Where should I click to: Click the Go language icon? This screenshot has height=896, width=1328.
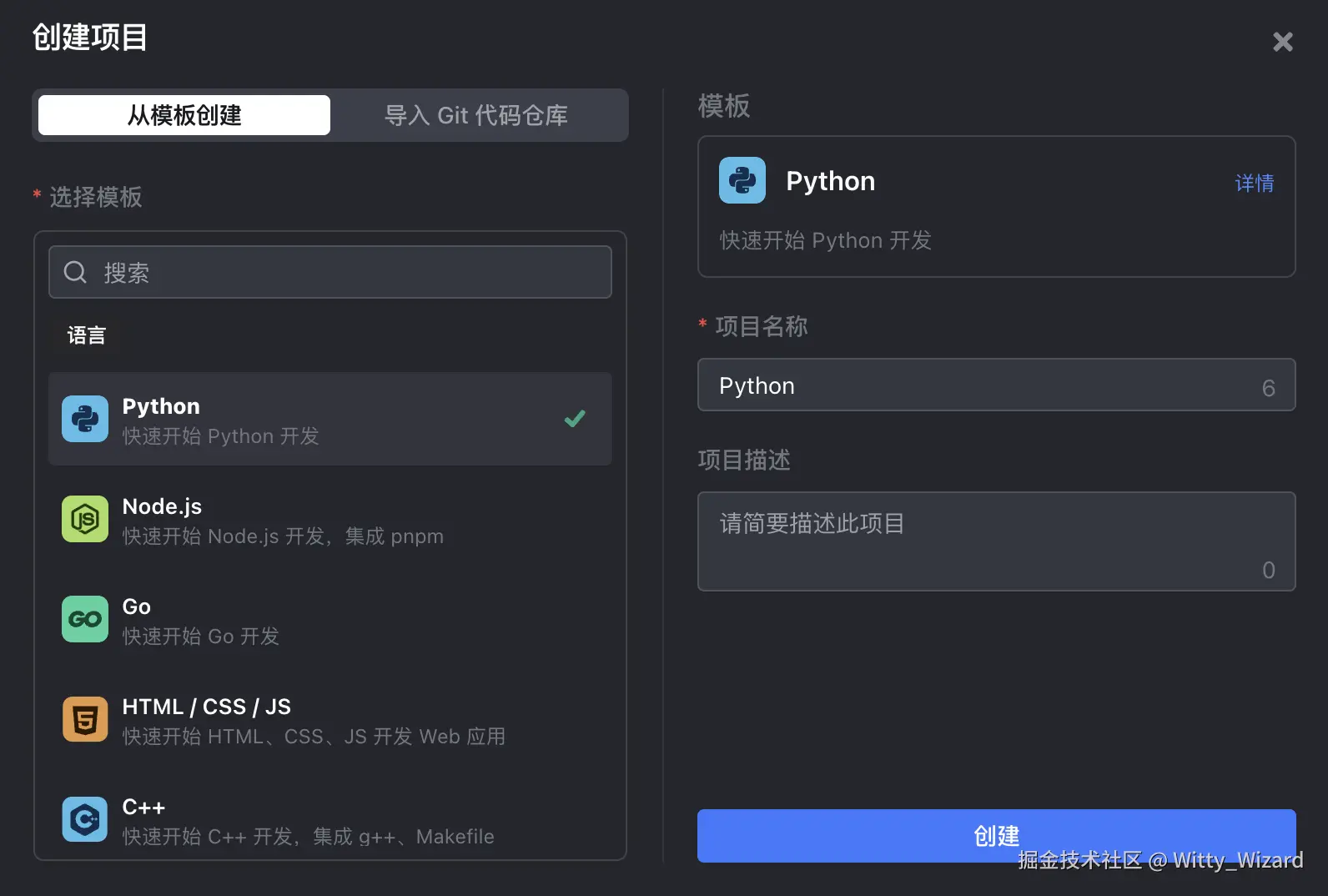(85, 619)
